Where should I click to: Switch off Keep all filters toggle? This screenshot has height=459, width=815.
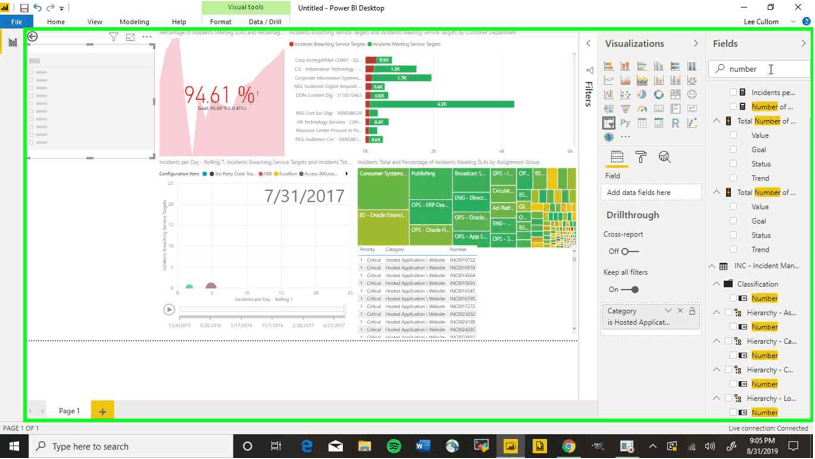629,290
